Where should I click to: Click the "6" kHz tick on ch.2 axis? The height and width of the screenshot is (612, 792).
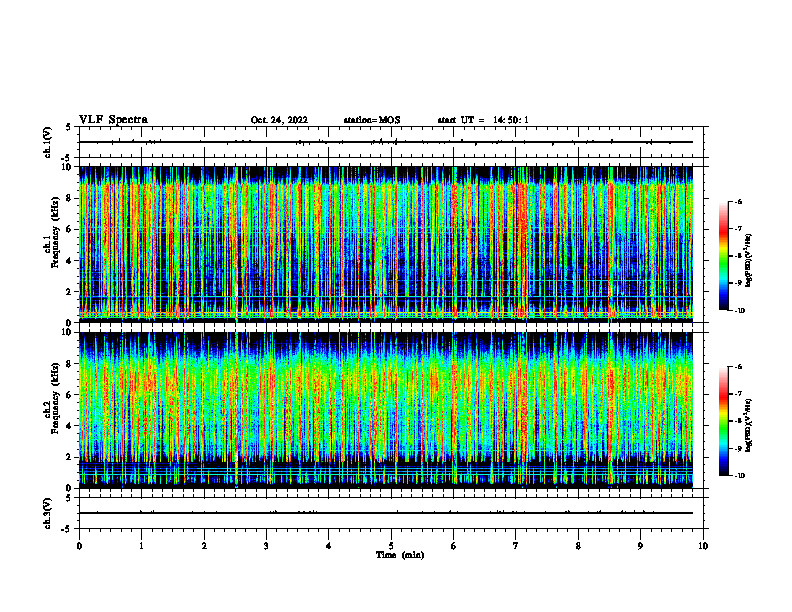[70, 395]
